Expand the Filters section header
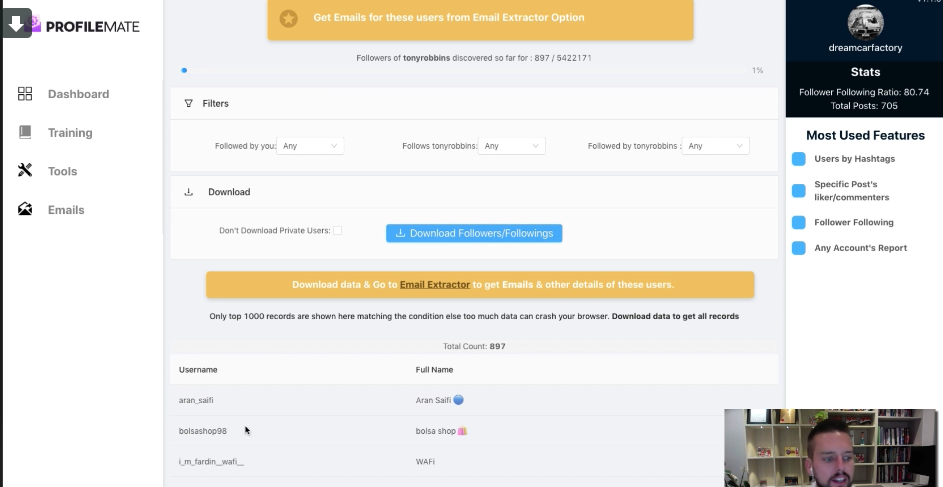 [x=474, y=103]
